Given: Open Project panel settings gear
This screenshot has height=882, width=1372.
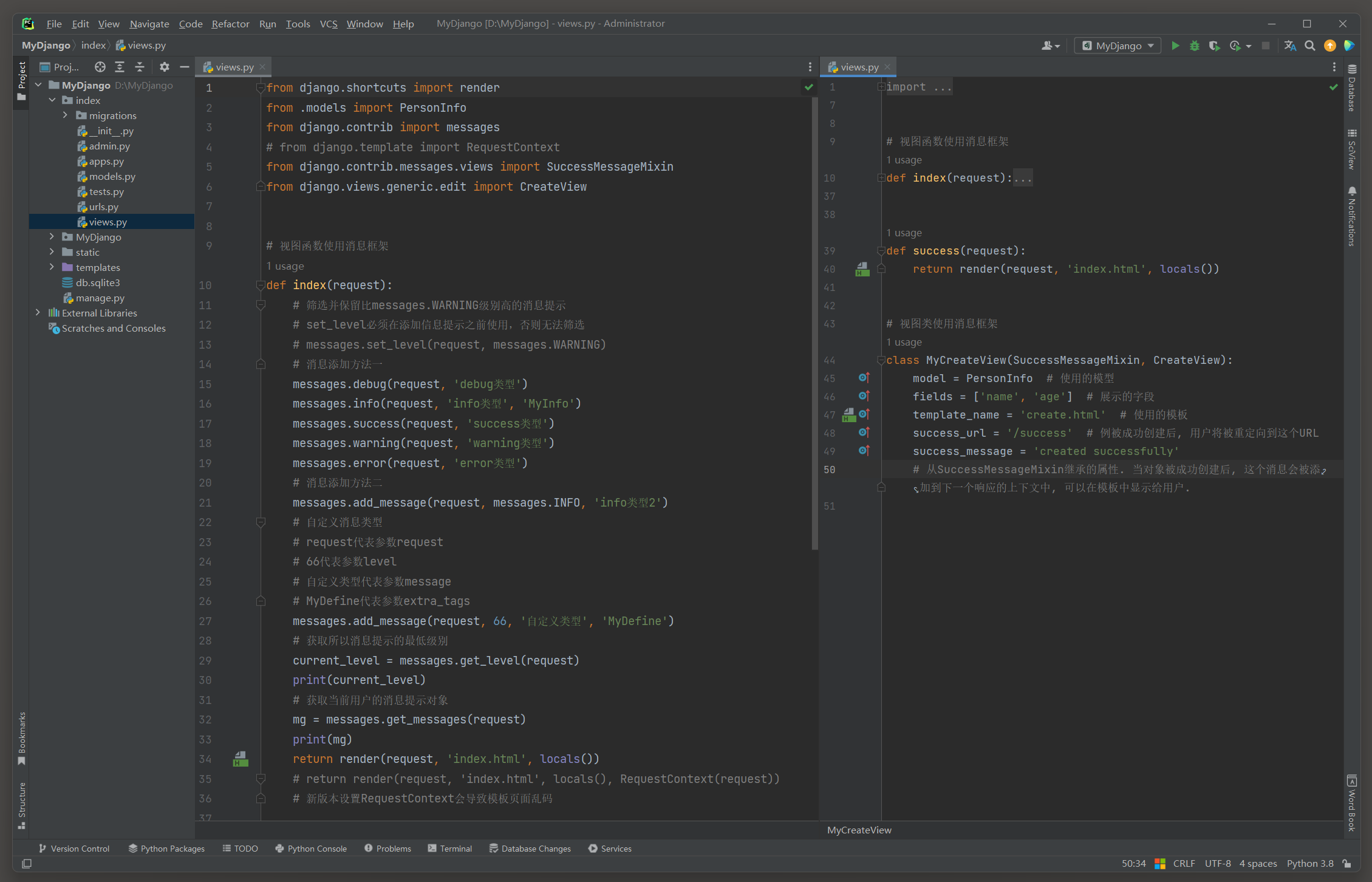Looking at the screenshot, I should pyautogui.click(x=165, y=67).
